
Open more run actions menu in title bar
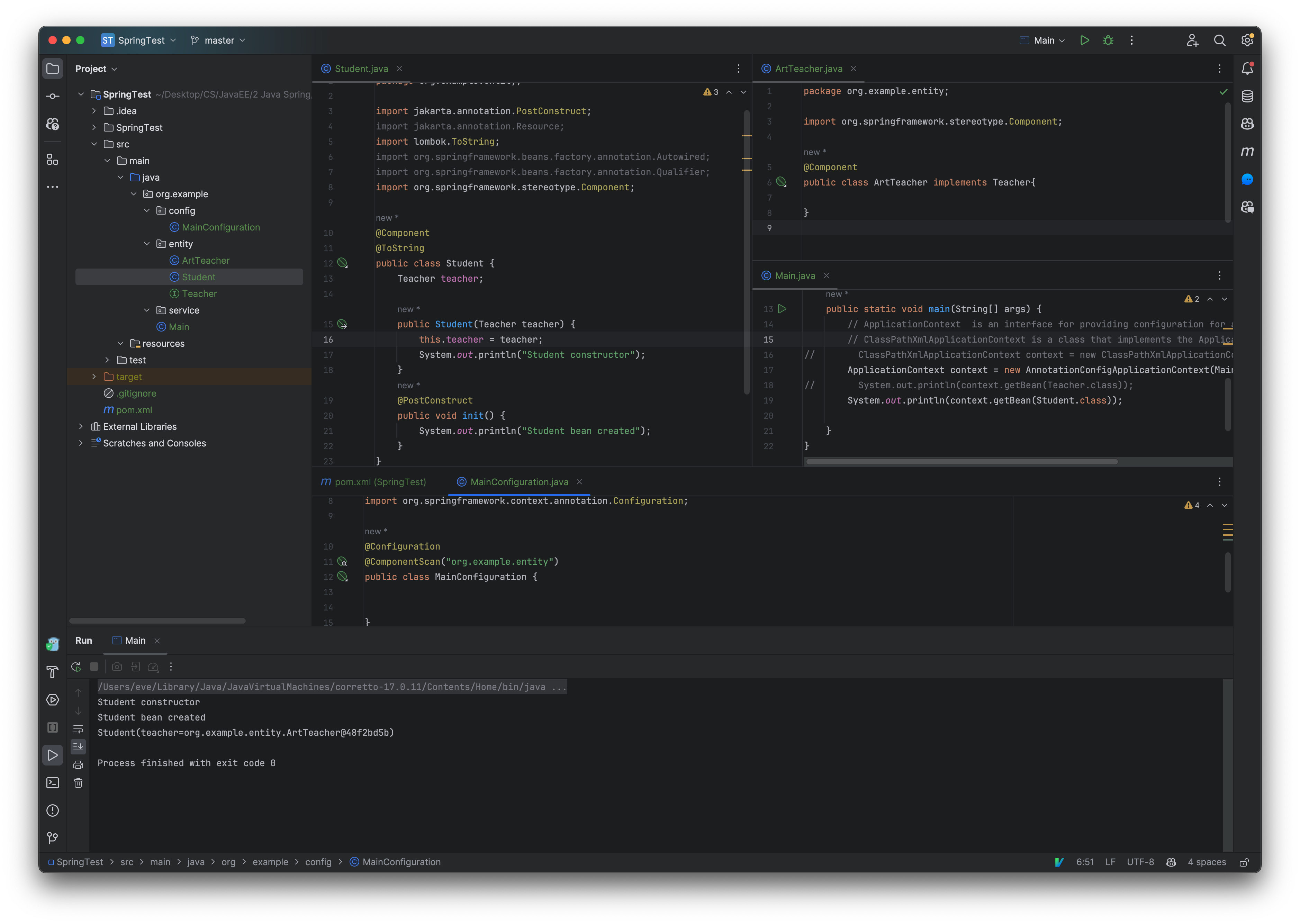pyautogui.click(x=1131, y=40)
